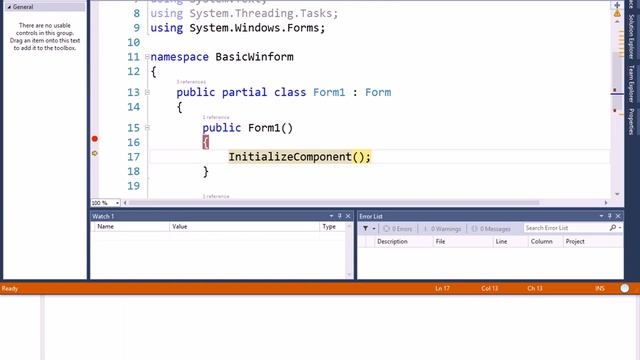Open the Properties side tab
Image resolution: width=640 pixels, height=360 pixels.
point(631,121)
